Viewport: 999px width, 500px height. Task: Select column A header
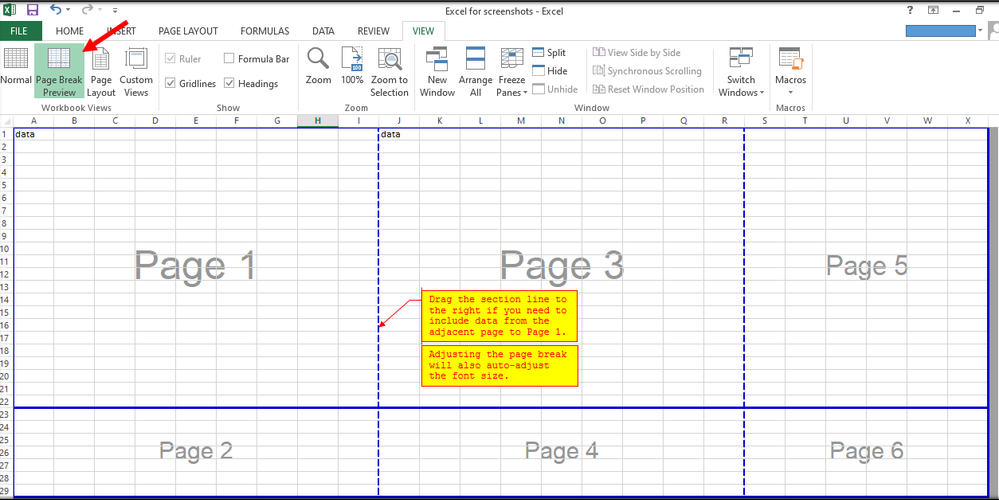click(33, 121)
